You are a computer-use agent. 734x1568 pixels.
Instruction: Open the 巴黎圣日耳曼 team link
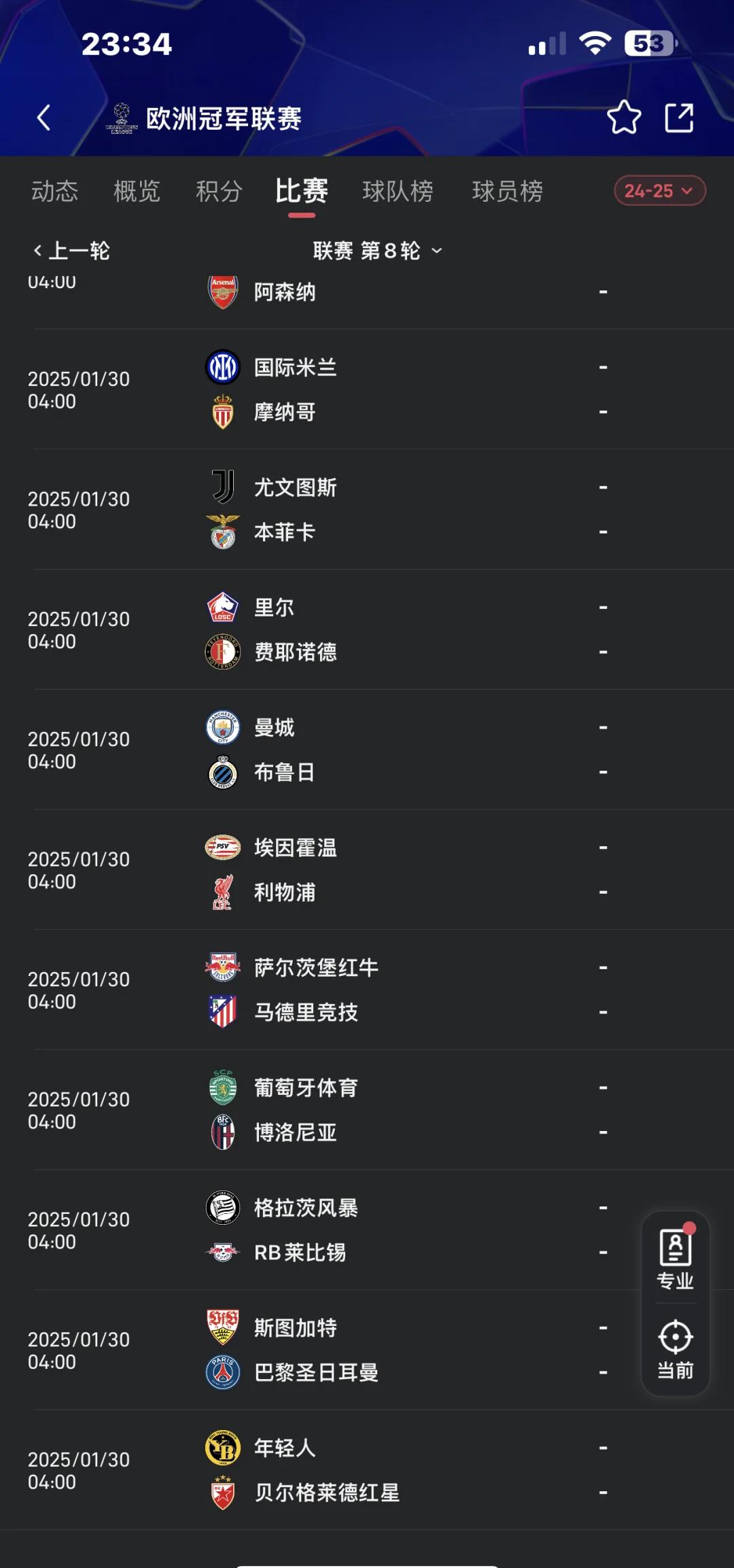pyautogui.click(x=316, y=1372)
